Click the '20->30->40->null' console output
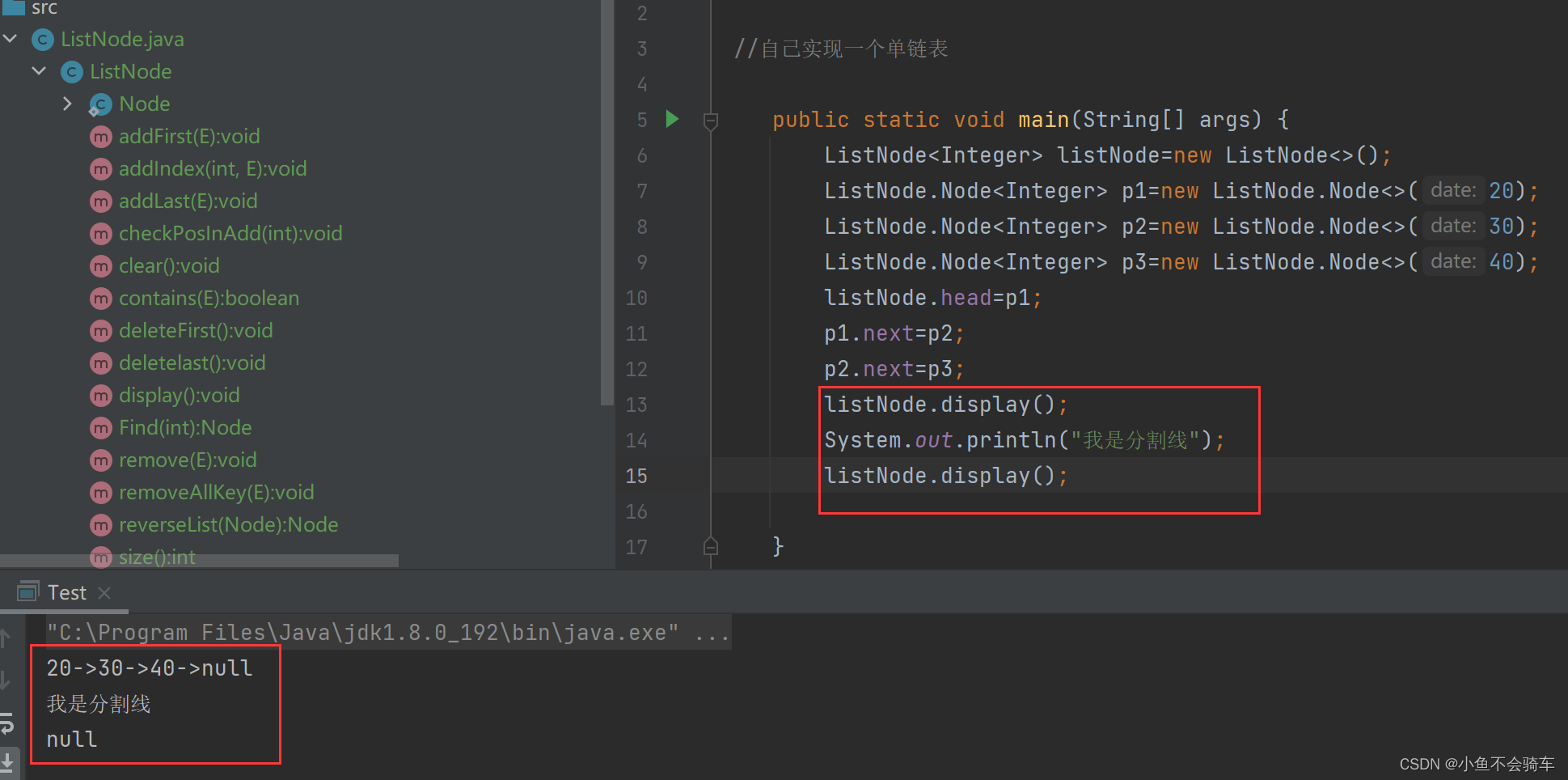 (x=150, y=668)
